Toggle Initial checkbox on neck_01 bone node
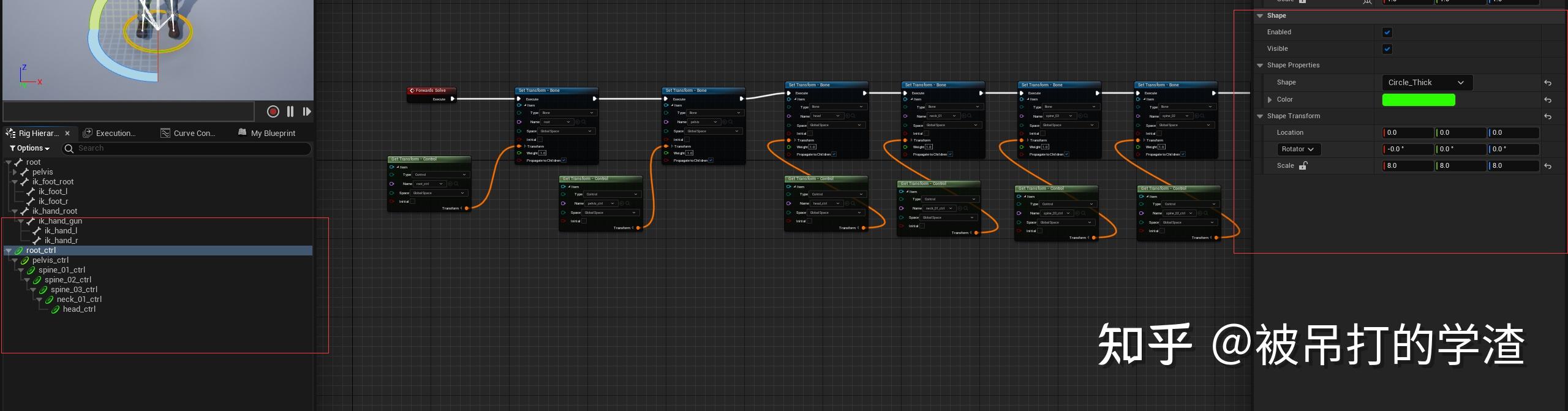This screenshot has height=411, width=1568. tap(926, 134)
